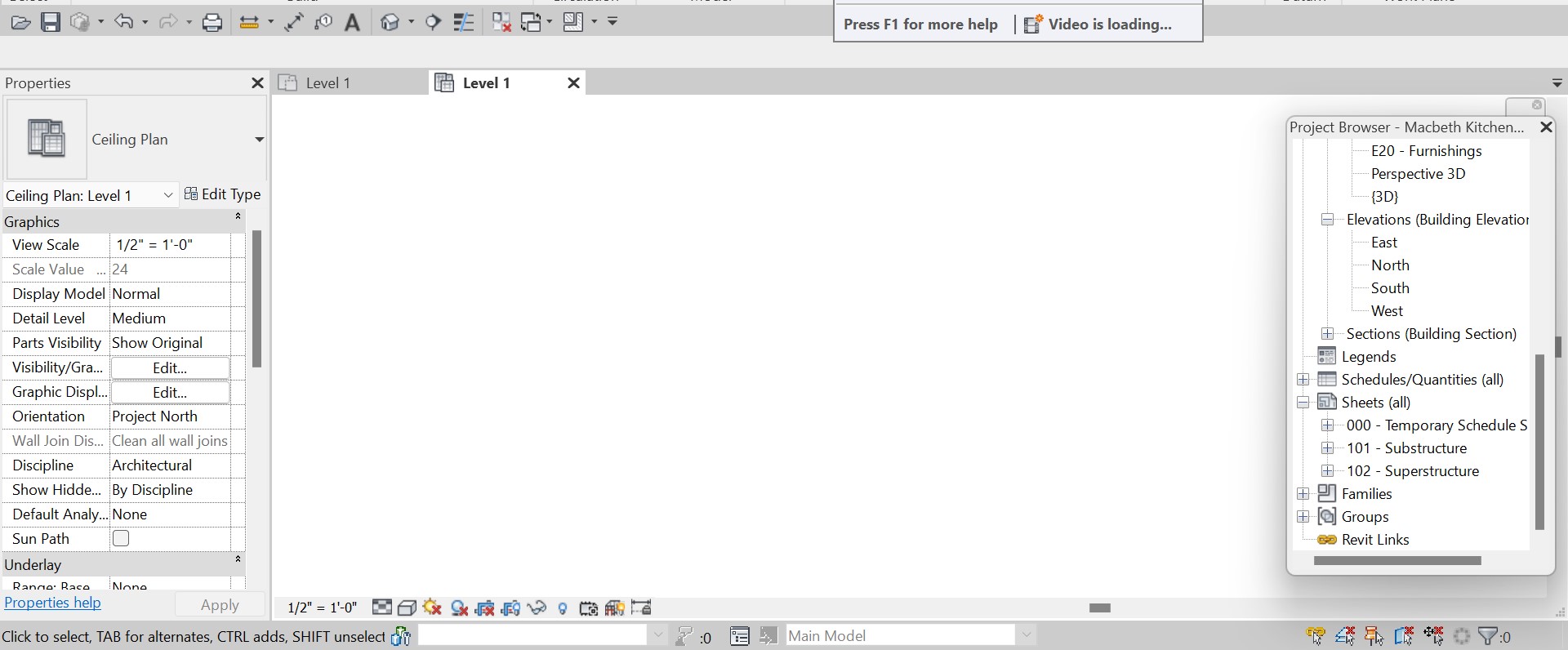Click the Main Model design options field
The width and height of the screenshot is (1568, 650).
[x=911, y=635]
